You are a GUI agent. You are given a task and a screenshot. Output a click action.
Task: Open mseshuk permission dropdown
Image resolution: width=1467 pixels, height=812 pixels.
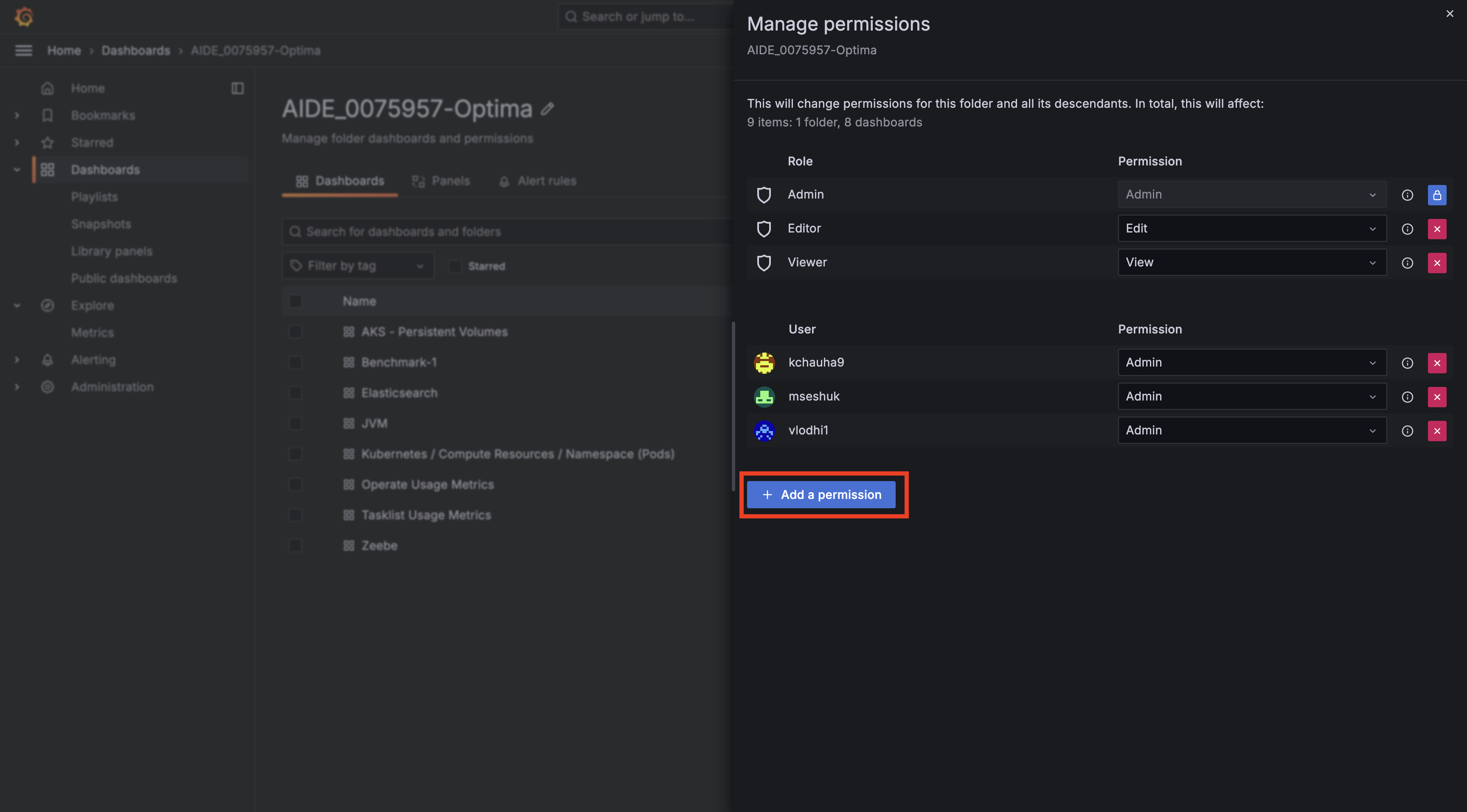point(1252,397)
